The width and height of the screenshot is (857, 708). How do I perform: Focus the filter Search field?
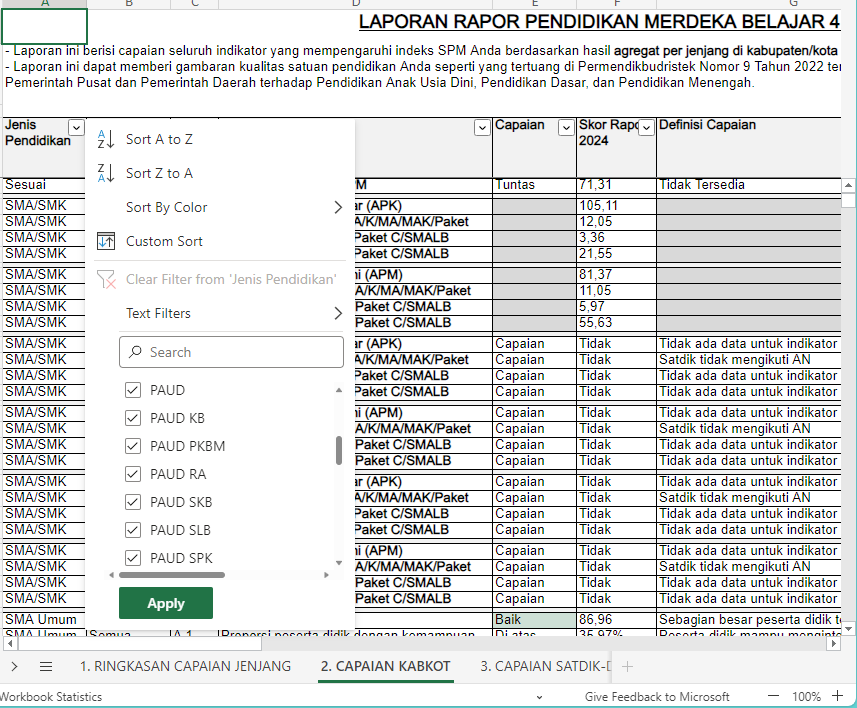point(231,352)
